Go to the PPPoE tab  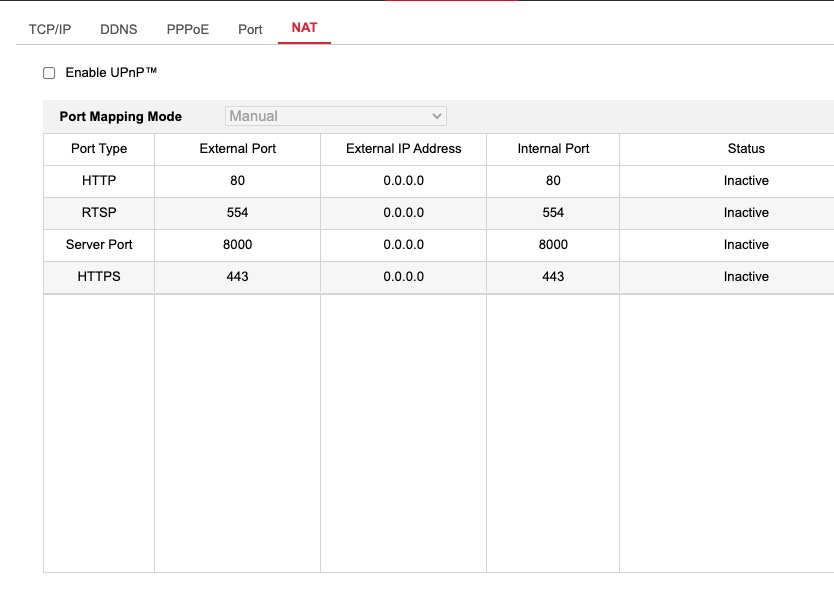point(188,29)
